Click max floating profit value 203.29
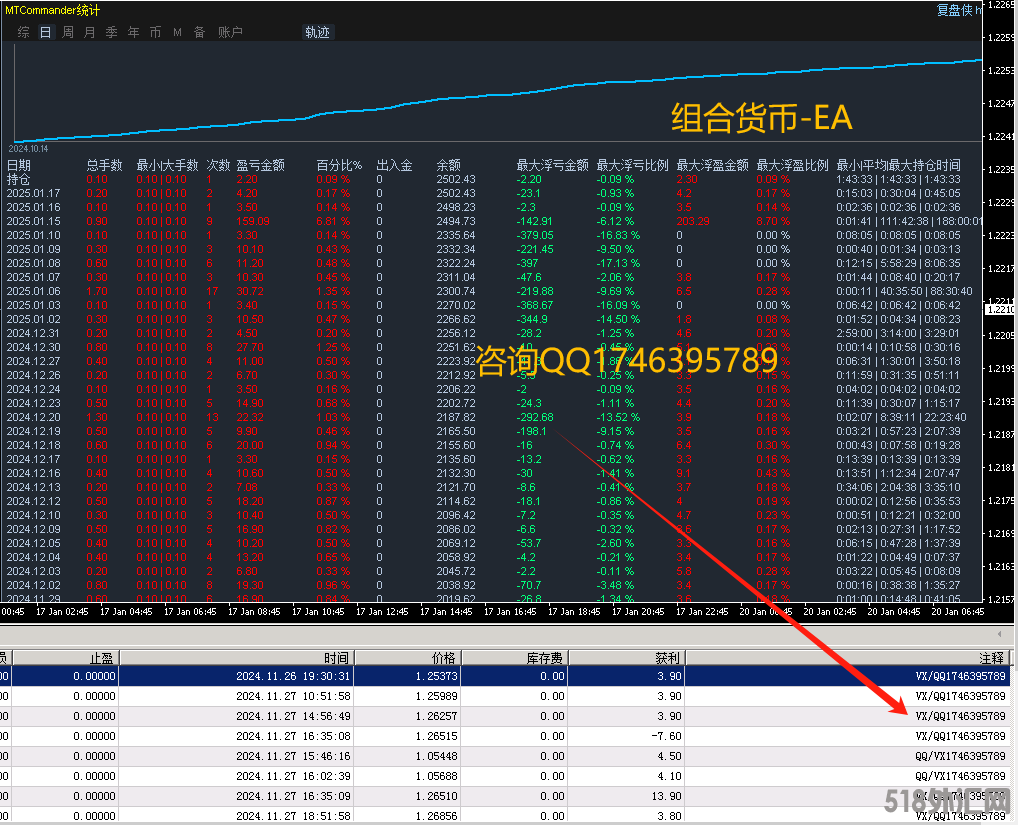 pos(693,221)
